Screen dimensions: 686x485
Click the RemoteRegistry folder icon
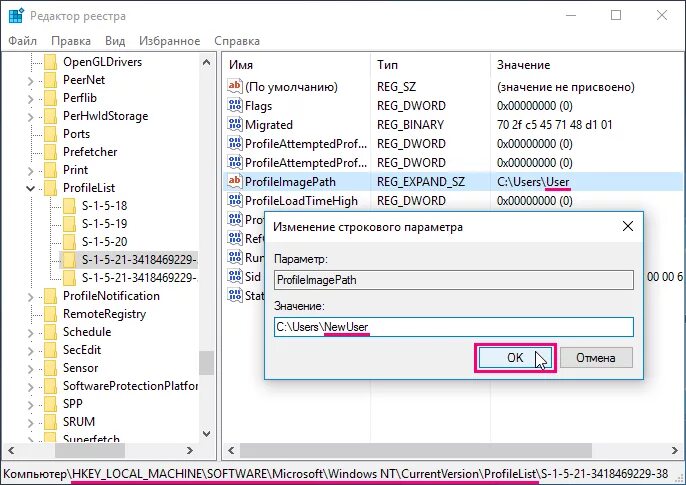51,314
